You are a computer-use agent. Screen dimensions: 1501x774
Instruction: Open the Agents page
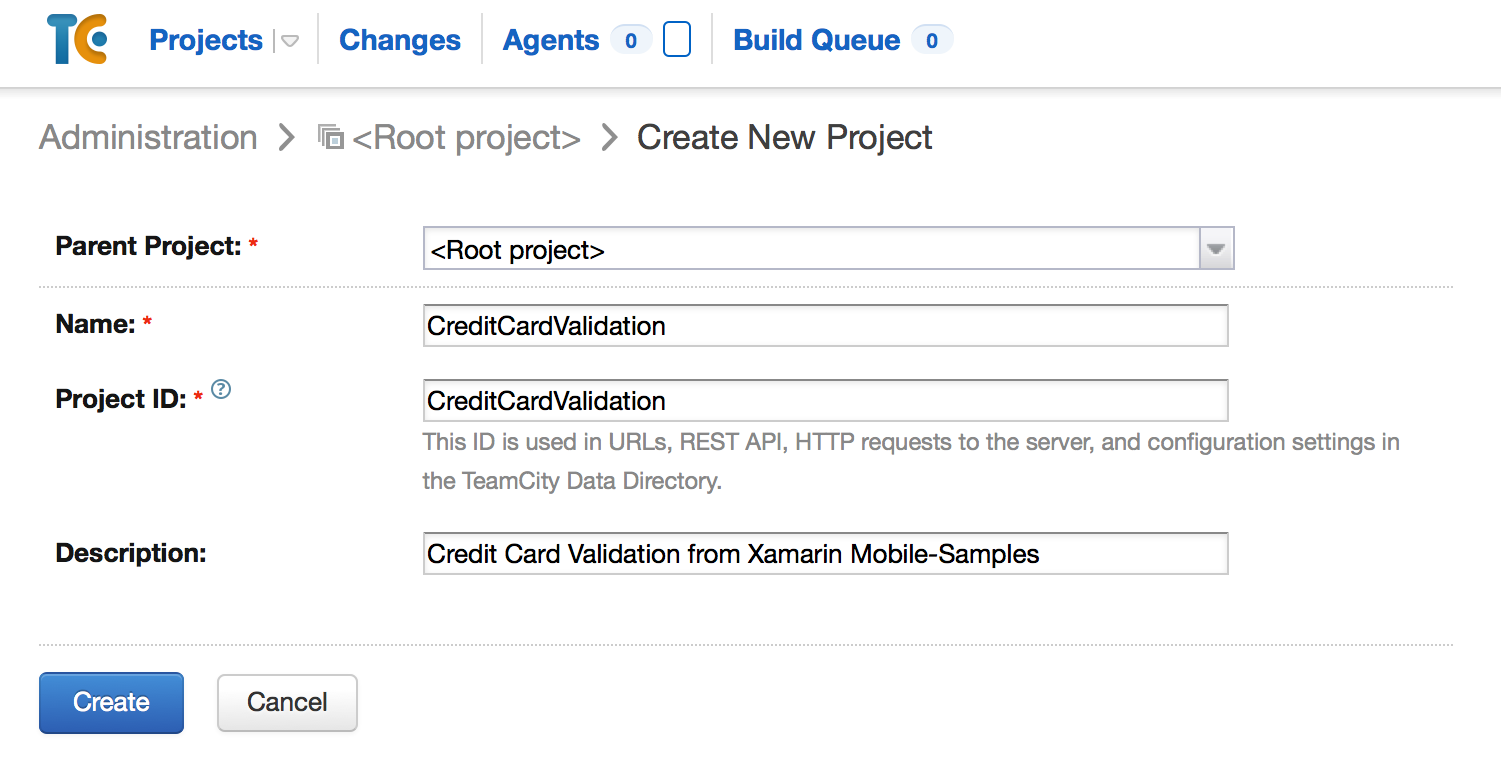pos(551,40)
